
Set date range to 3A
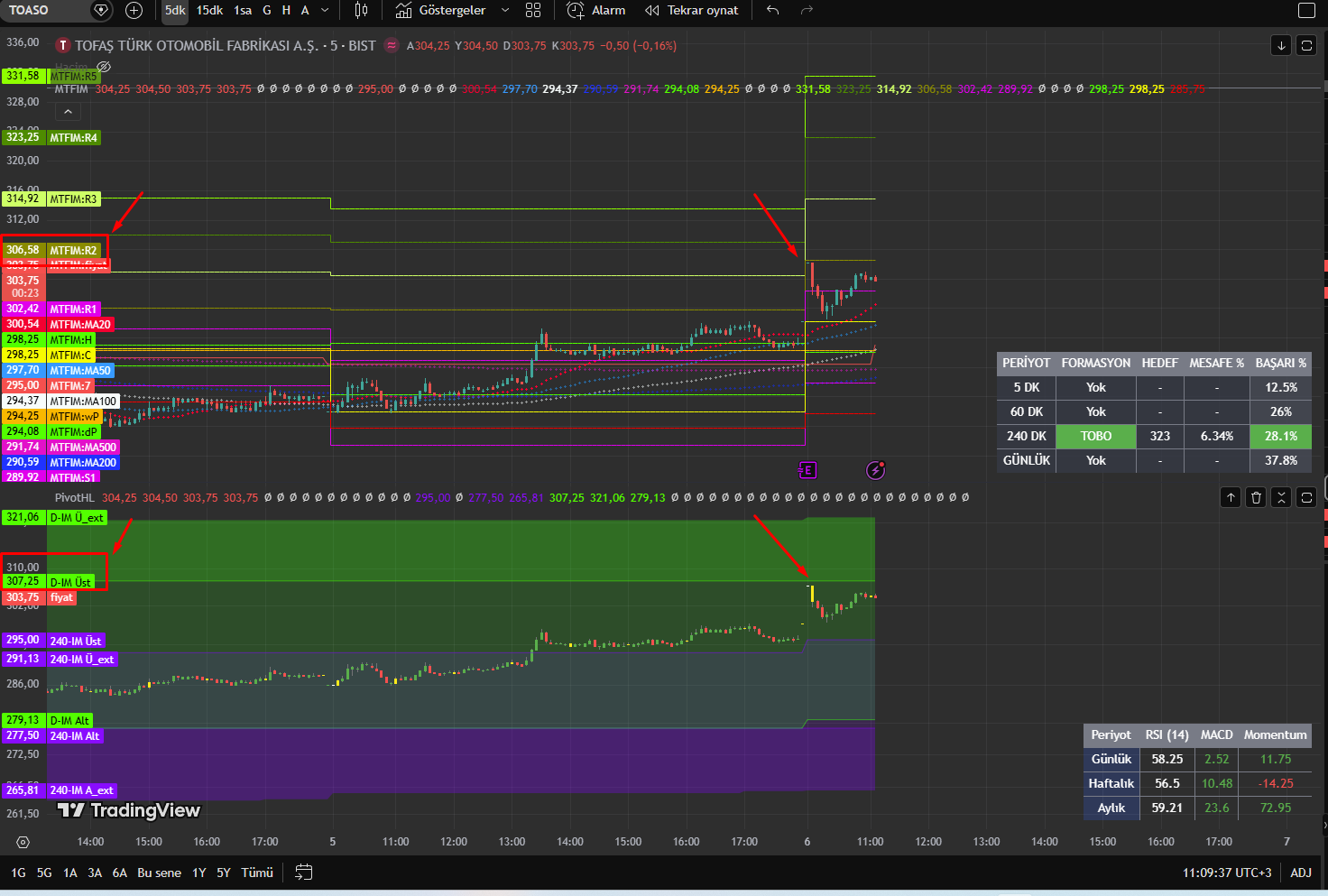point(95,873)
